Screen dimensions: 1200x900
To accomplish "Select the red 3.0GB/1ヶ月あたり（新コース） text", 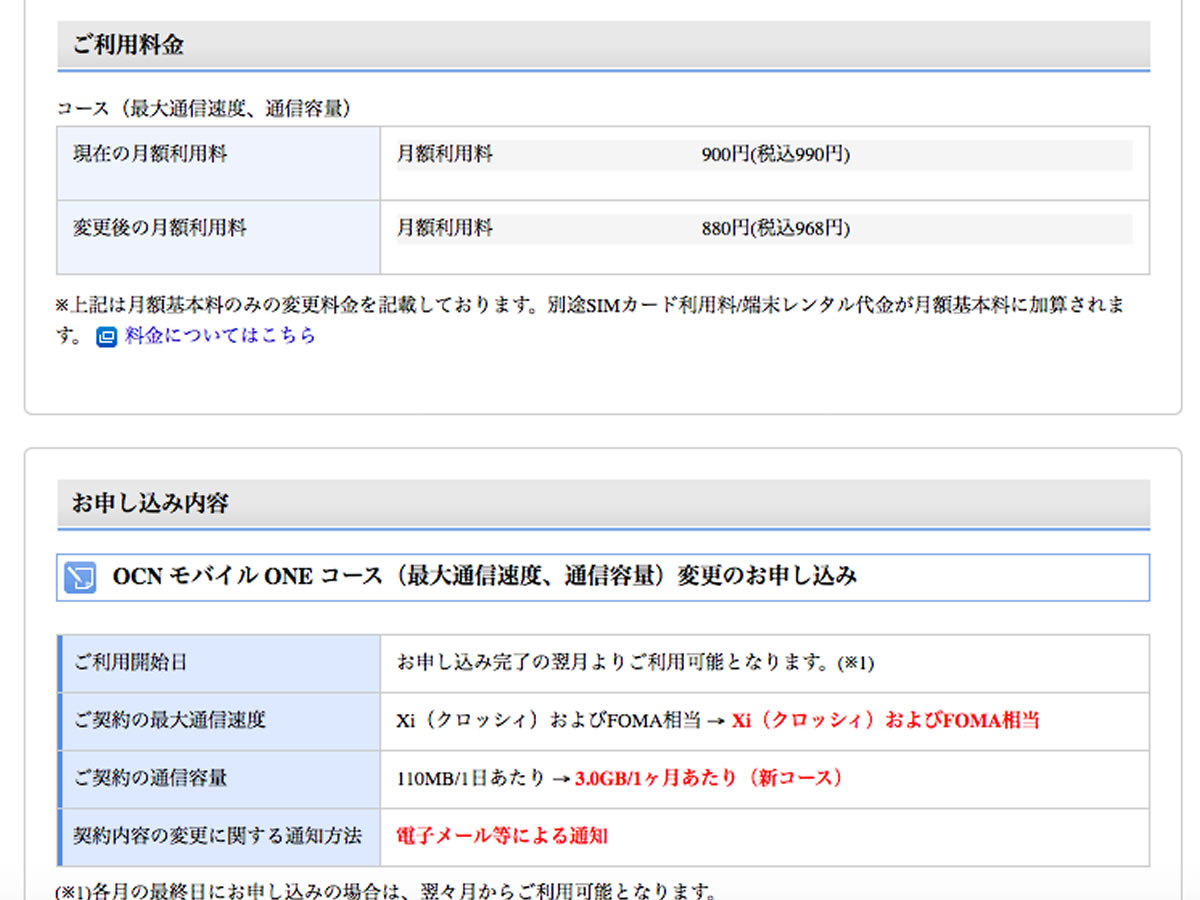I will coord(710,779).
